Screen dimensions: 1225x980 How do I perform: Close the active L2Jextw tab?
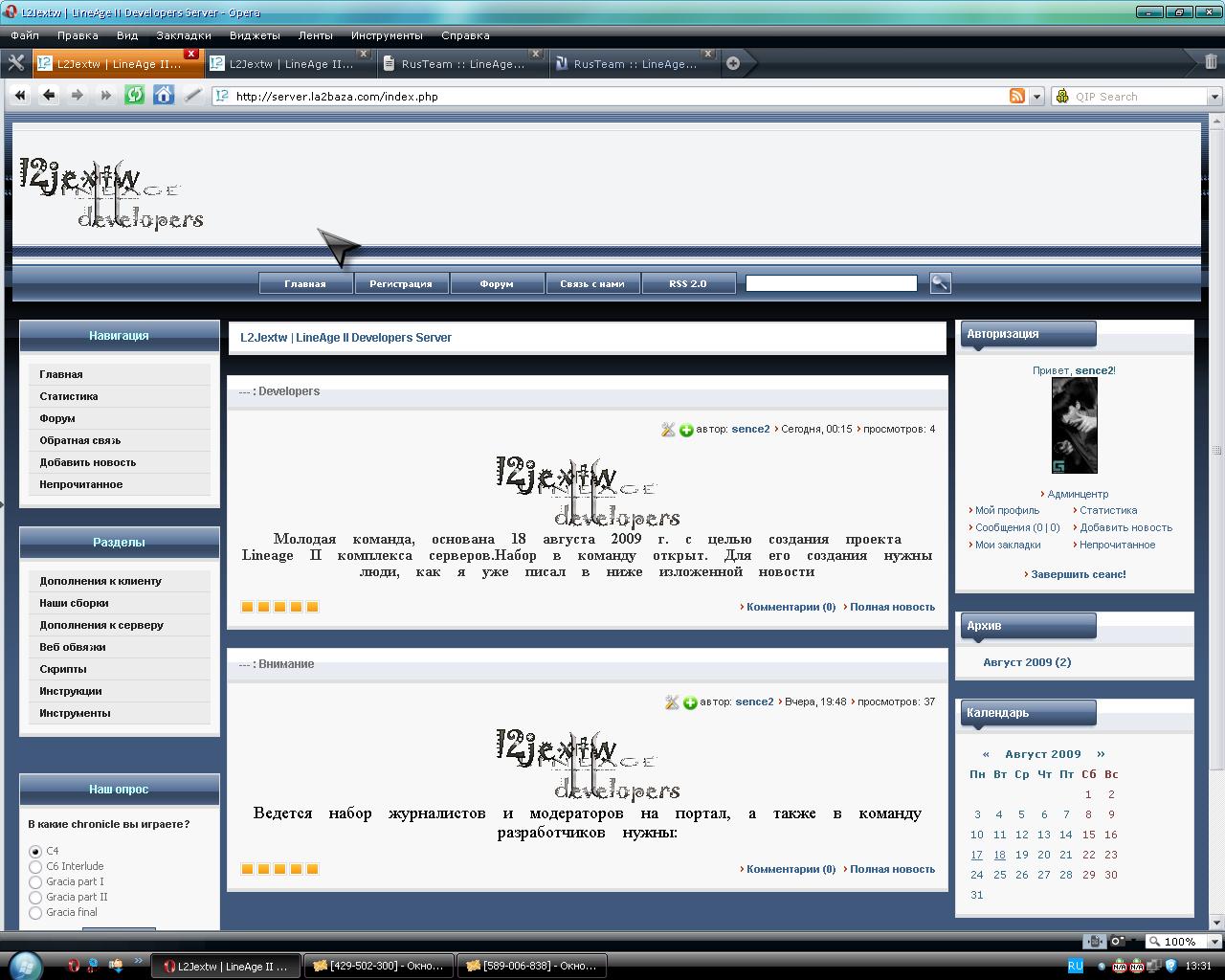pyautogui.click(x=191, y=54)
